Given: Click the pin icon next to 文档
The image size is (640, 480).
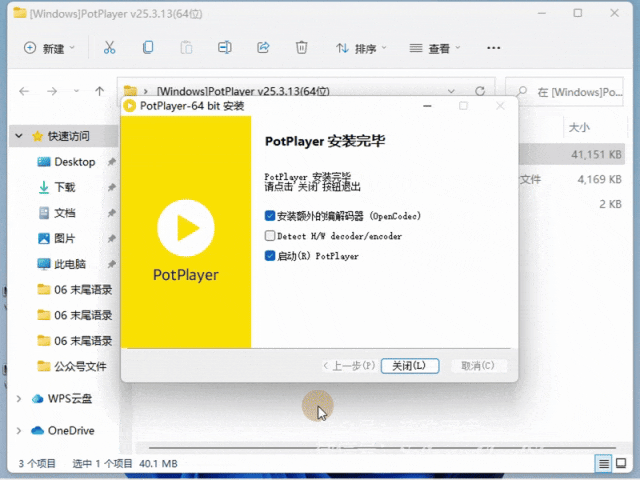Looking at the screenshot, I should pyautogui.click(x=111, y=213).
